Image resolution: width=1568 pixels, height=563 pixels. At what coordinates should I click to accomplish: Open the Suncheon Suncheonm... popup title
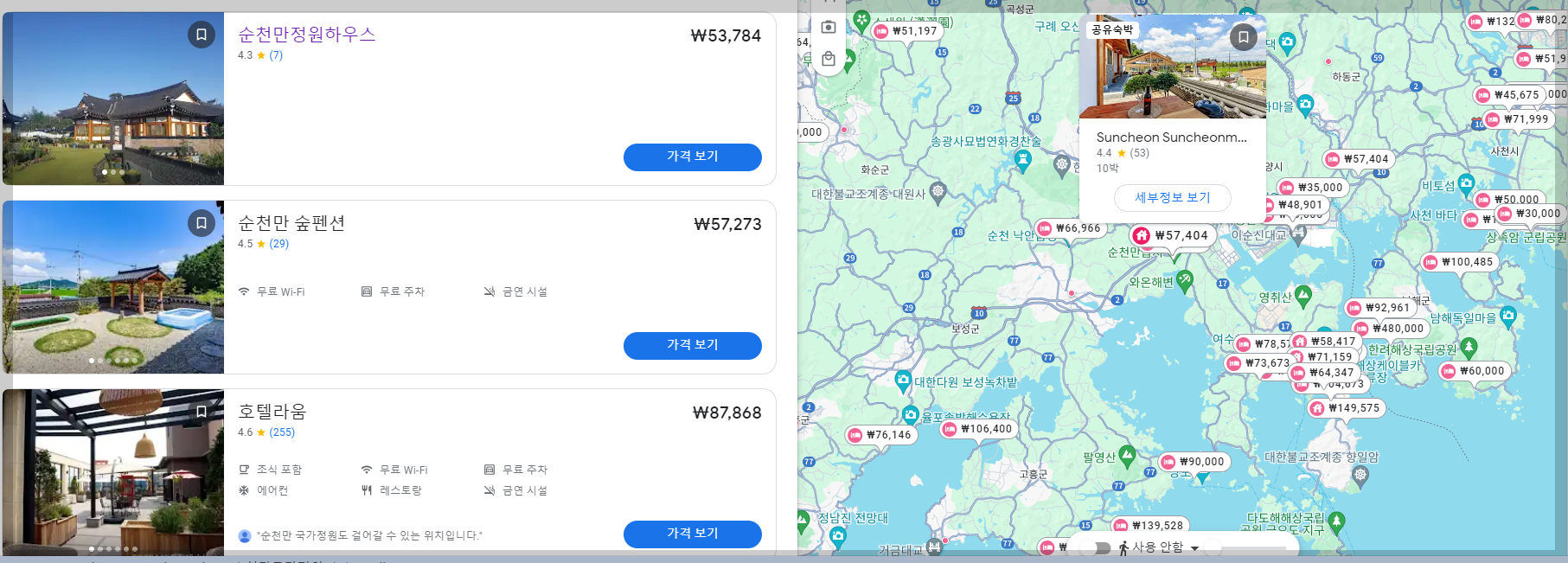[x=1172, y=137]
